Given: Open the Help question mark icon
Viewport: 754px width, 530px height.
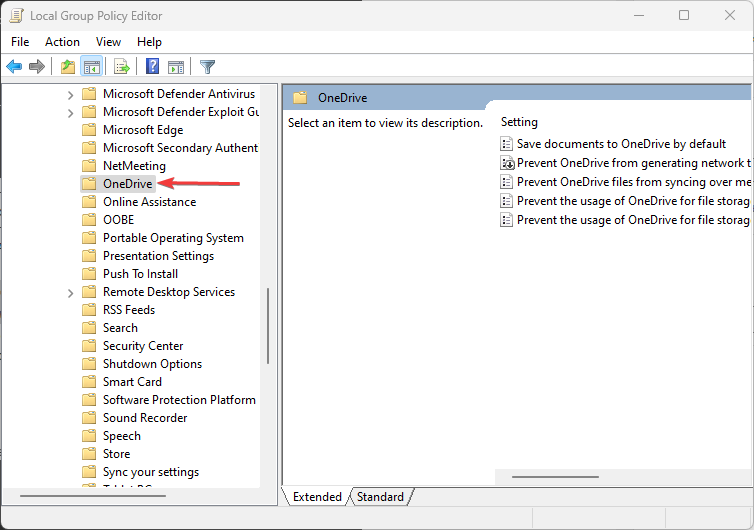Looking at the screenshot, I should [x=152, y=66].
